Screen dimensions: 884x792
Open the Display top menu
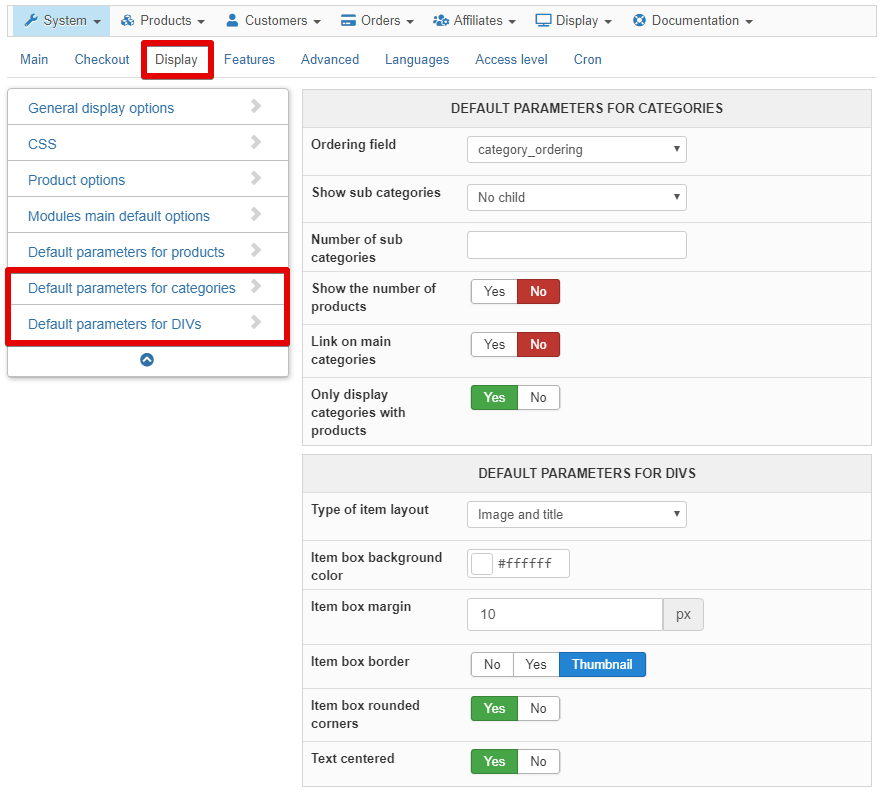[x=574, y=21]
